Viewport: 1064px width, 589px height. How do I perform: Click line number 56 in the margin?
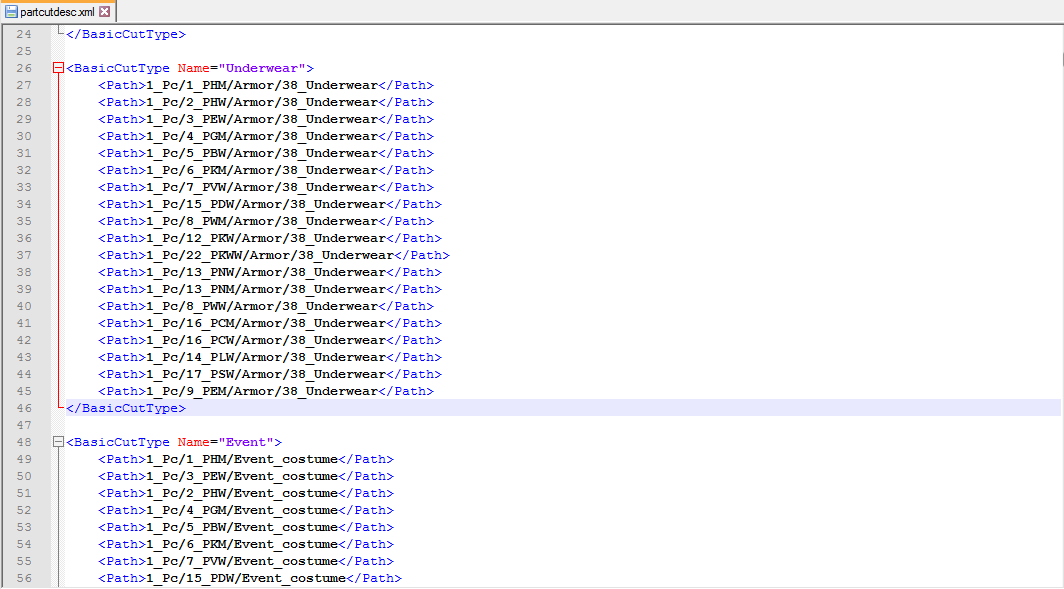(x=24, y=578)
